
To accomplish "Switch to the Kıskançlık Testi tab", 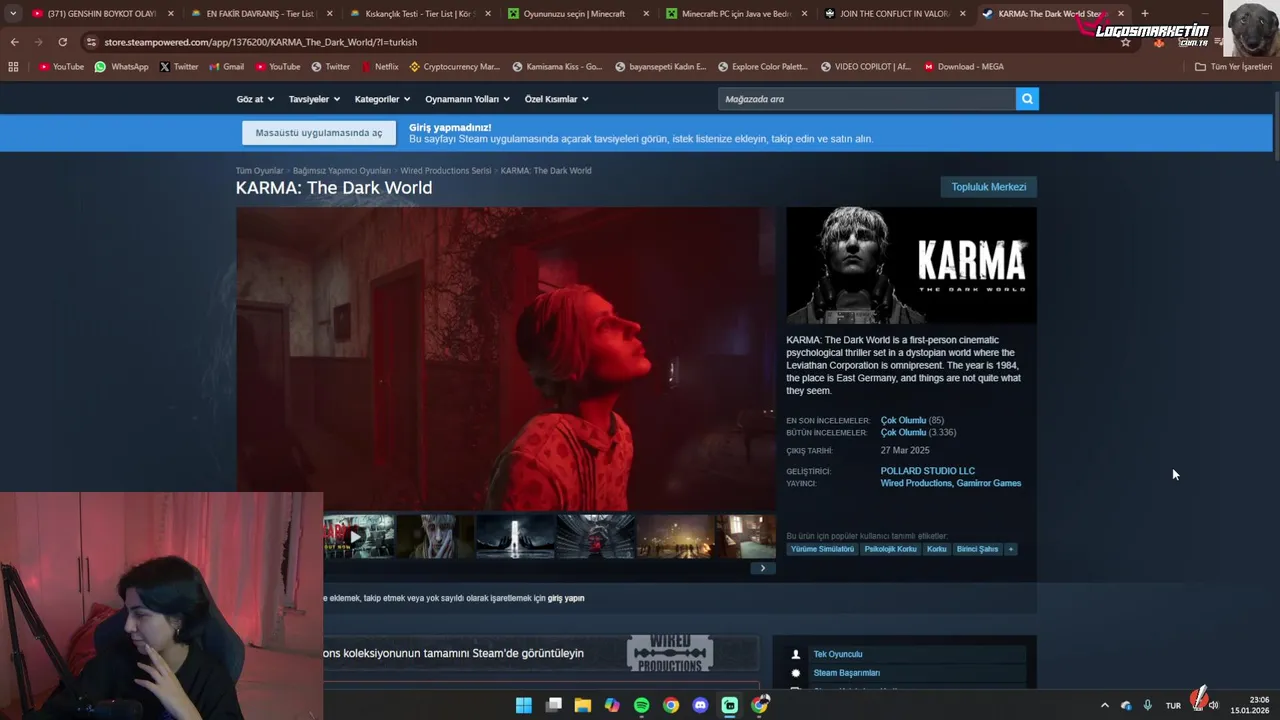I will [420, 14].
